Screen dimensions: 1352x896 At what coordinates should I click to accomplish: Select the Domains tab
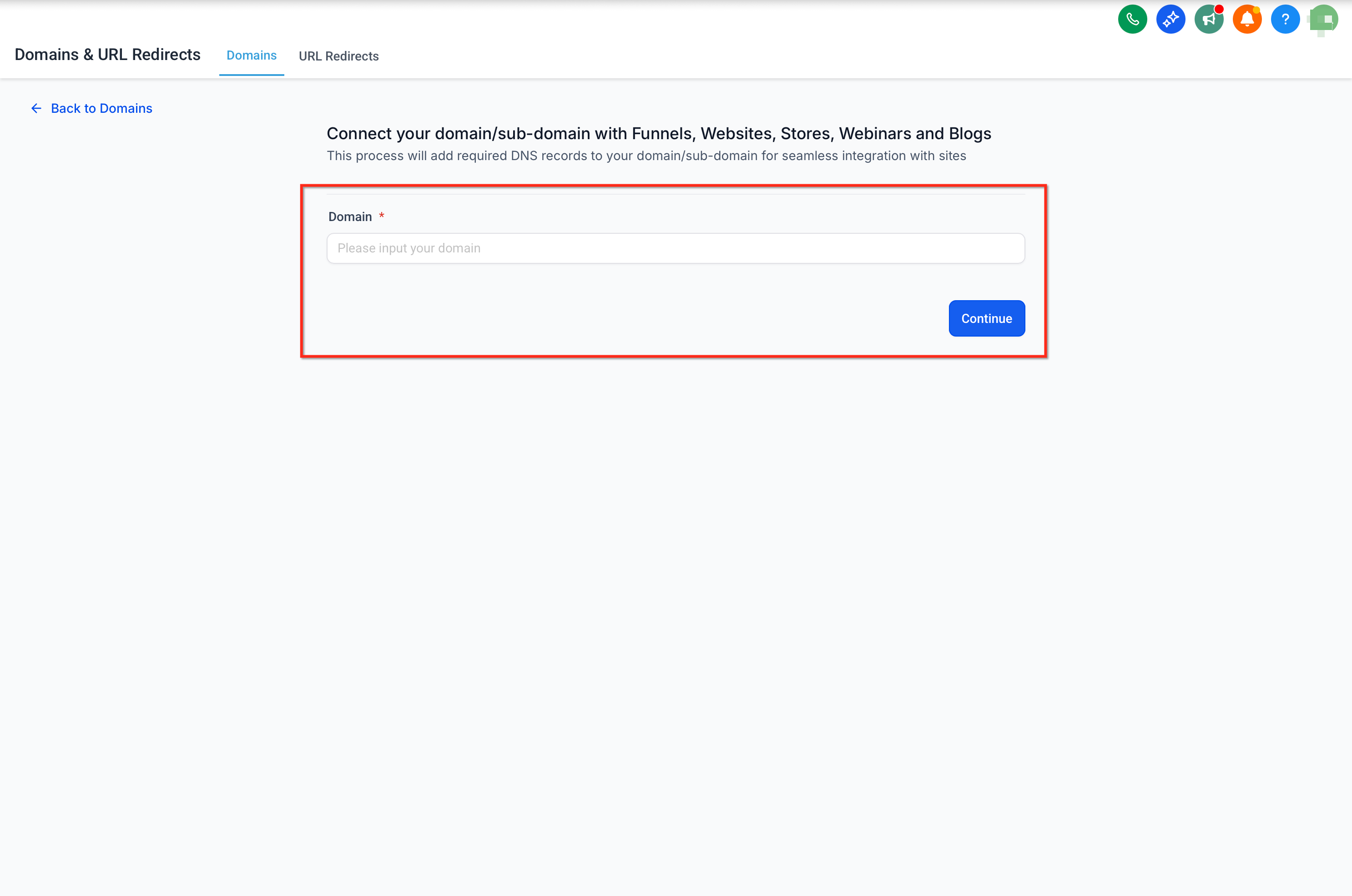click(x=252, y=55)
